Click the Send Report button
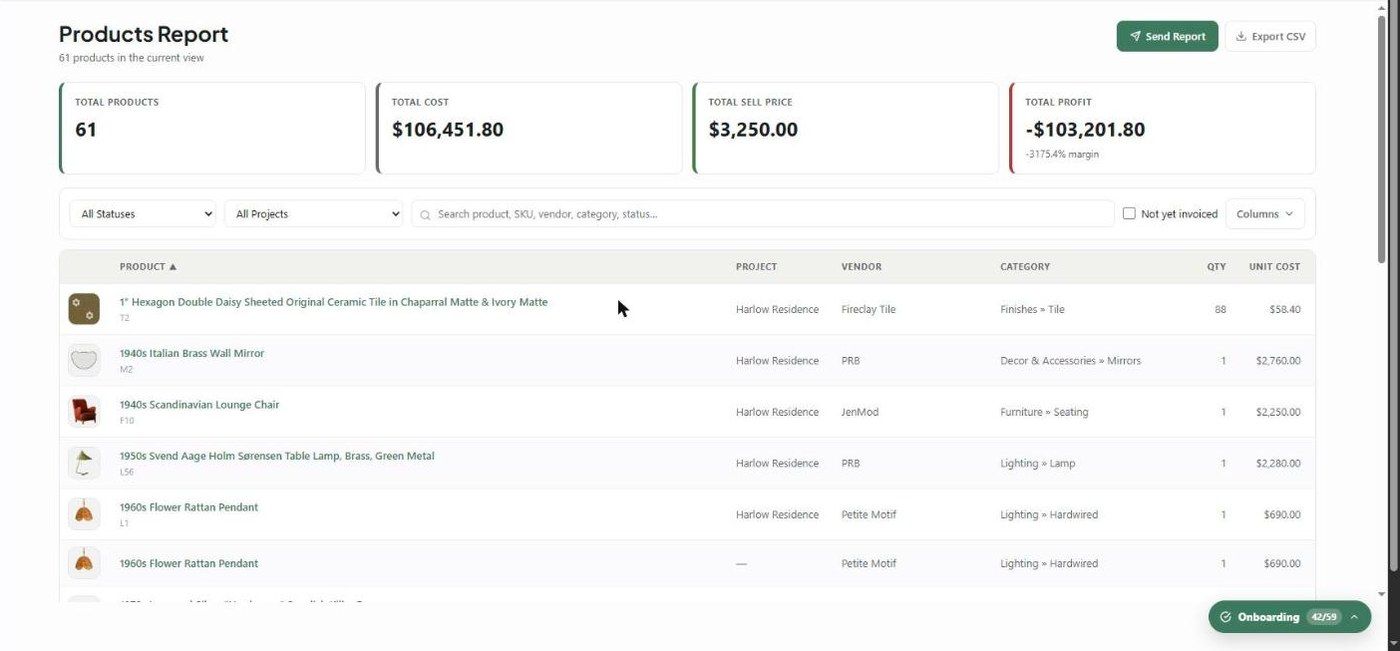Screen dimensions: 1400x651 coord(1167,36)
